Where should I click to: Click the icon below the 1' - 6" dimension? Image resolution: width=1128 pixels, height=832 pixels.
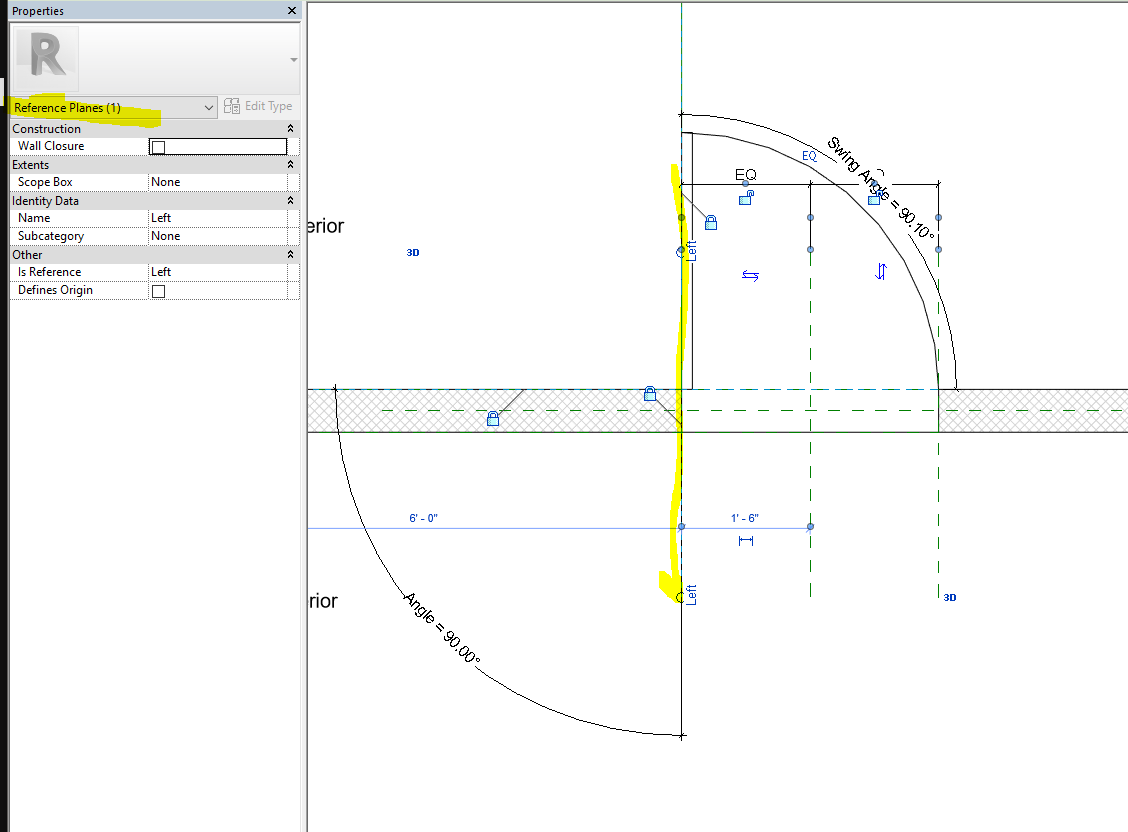(x=745, y=541)
